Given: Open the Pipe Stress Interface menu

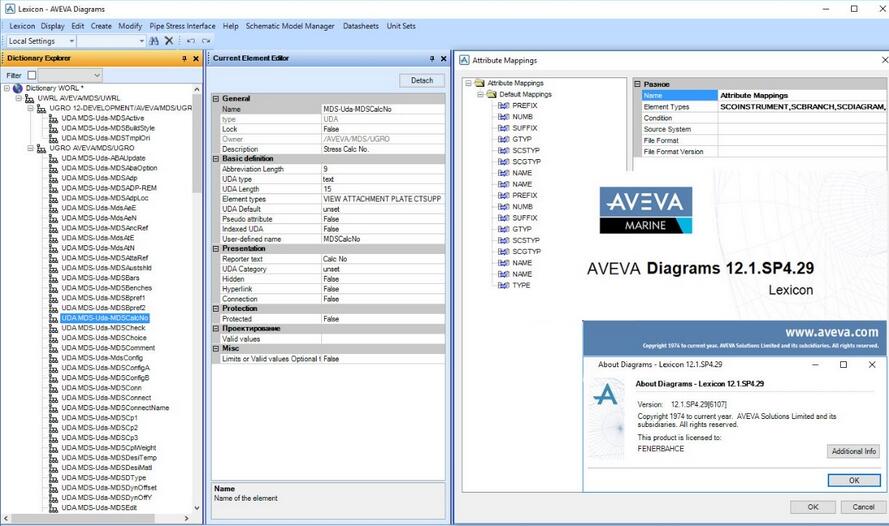Looking at the screenshot, I should (x=183, y=26).
